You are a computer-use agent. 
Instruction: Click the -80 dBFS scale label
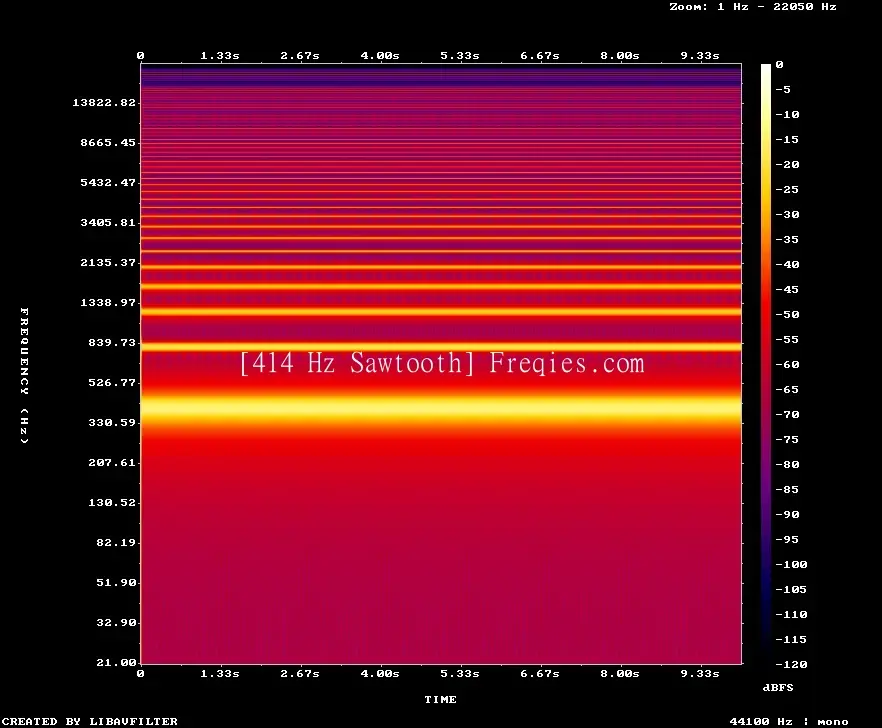pos(787,464)
